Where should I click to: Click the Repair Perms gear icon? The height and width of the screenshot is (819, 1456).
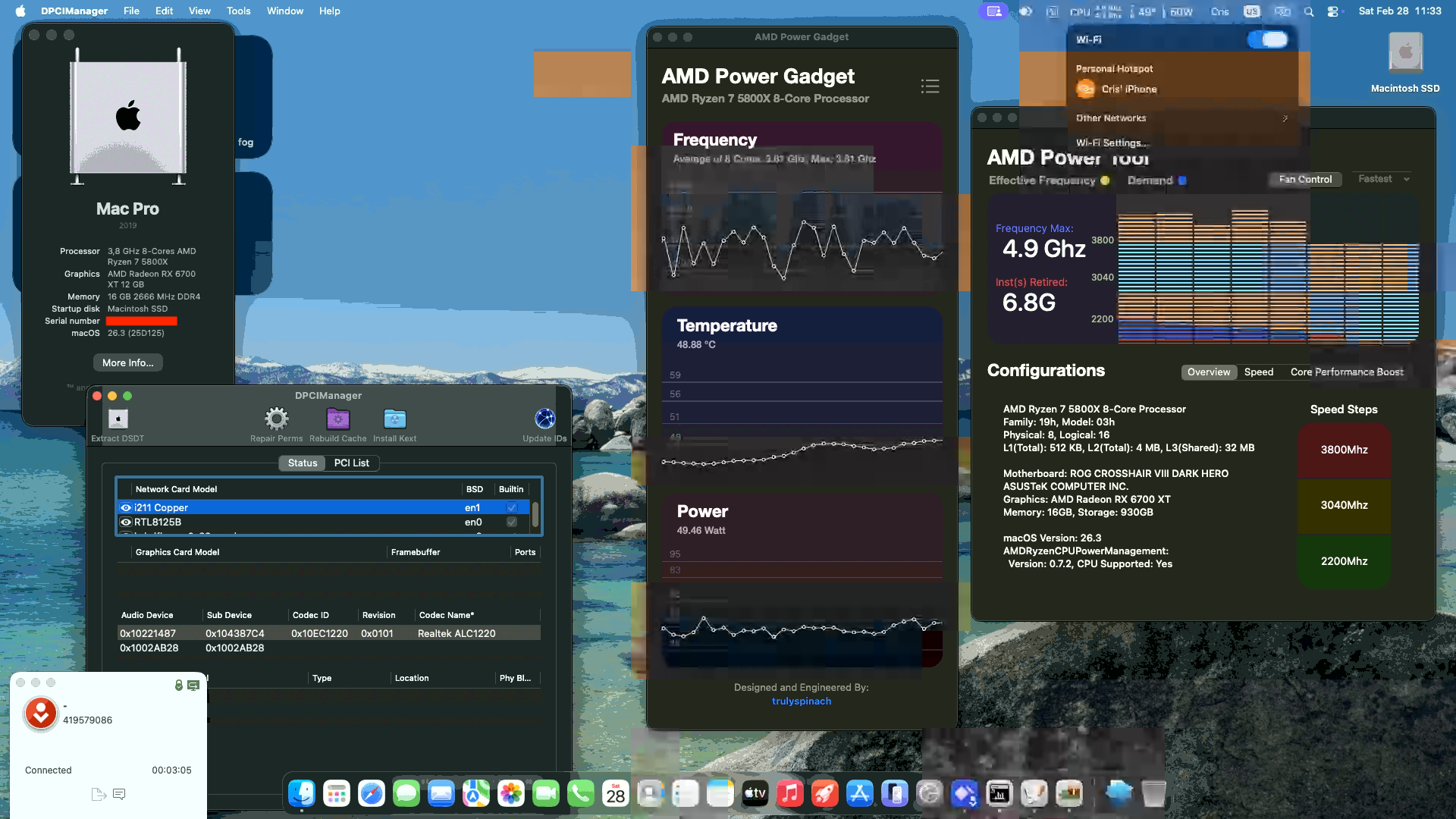click(x=276, y=419)
